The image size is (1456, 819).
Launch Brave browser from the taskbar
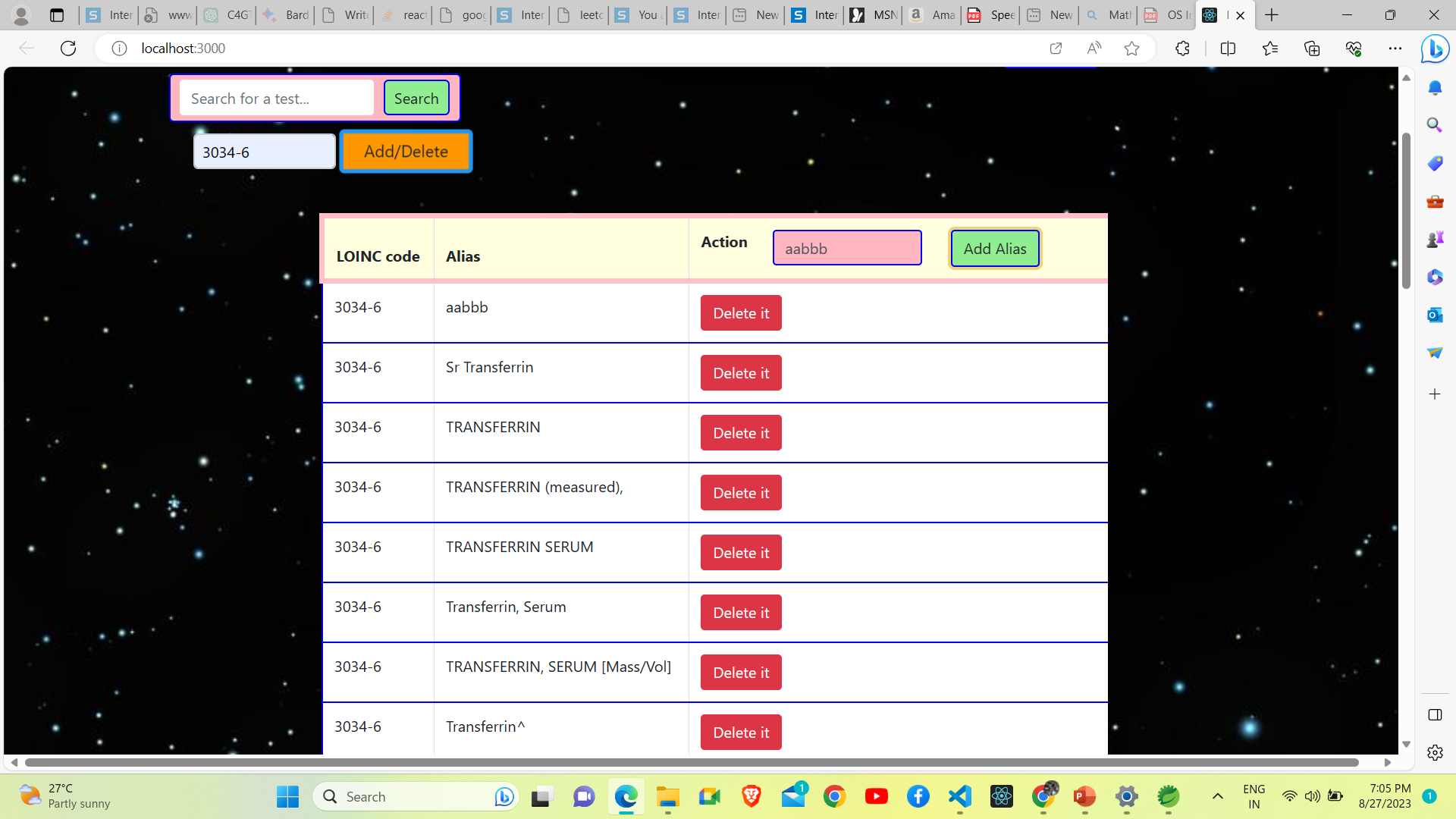click(x=752, y=796)
